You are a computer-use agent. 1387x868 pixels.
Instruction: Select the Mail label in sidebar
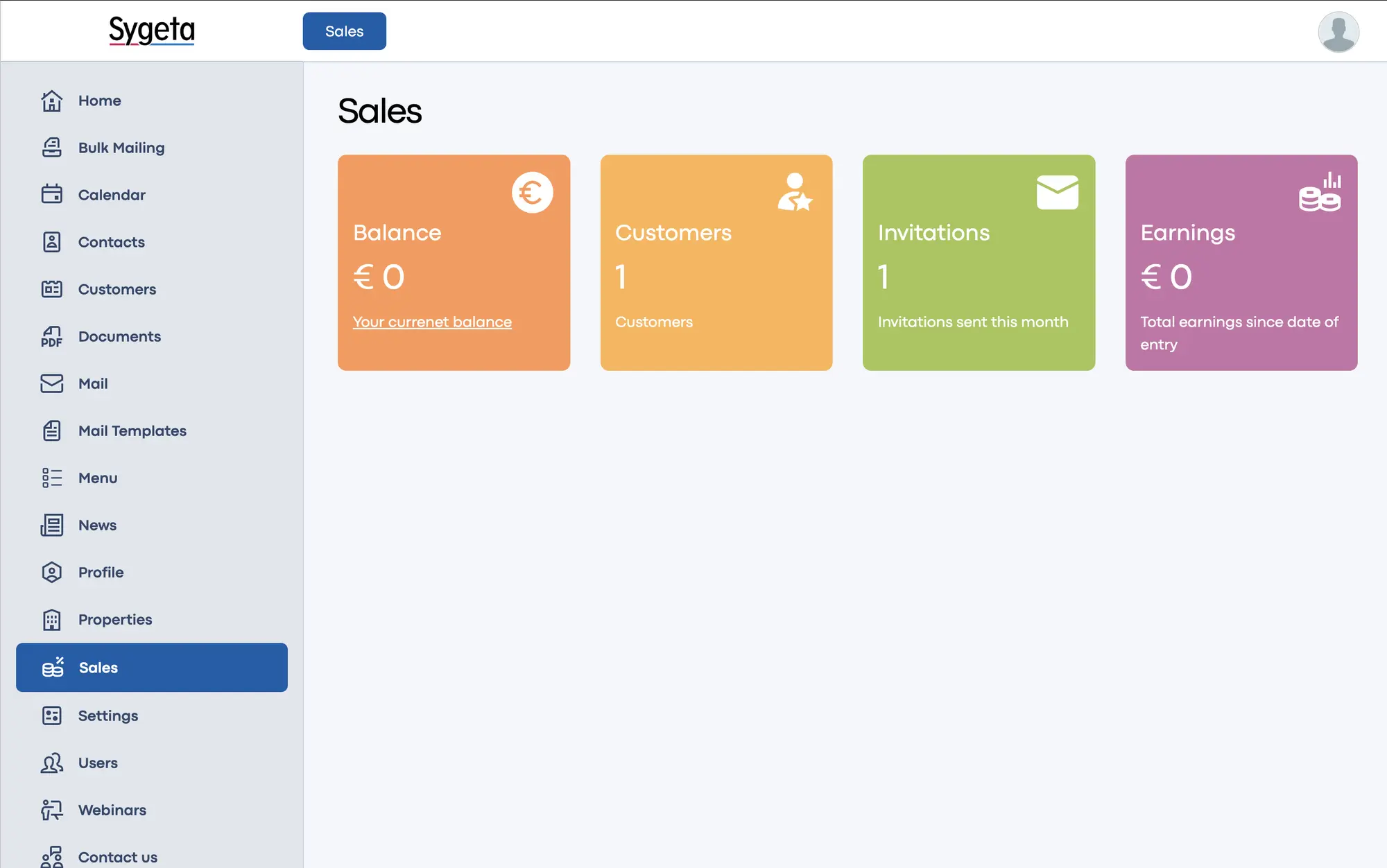(x=93, y=383)
